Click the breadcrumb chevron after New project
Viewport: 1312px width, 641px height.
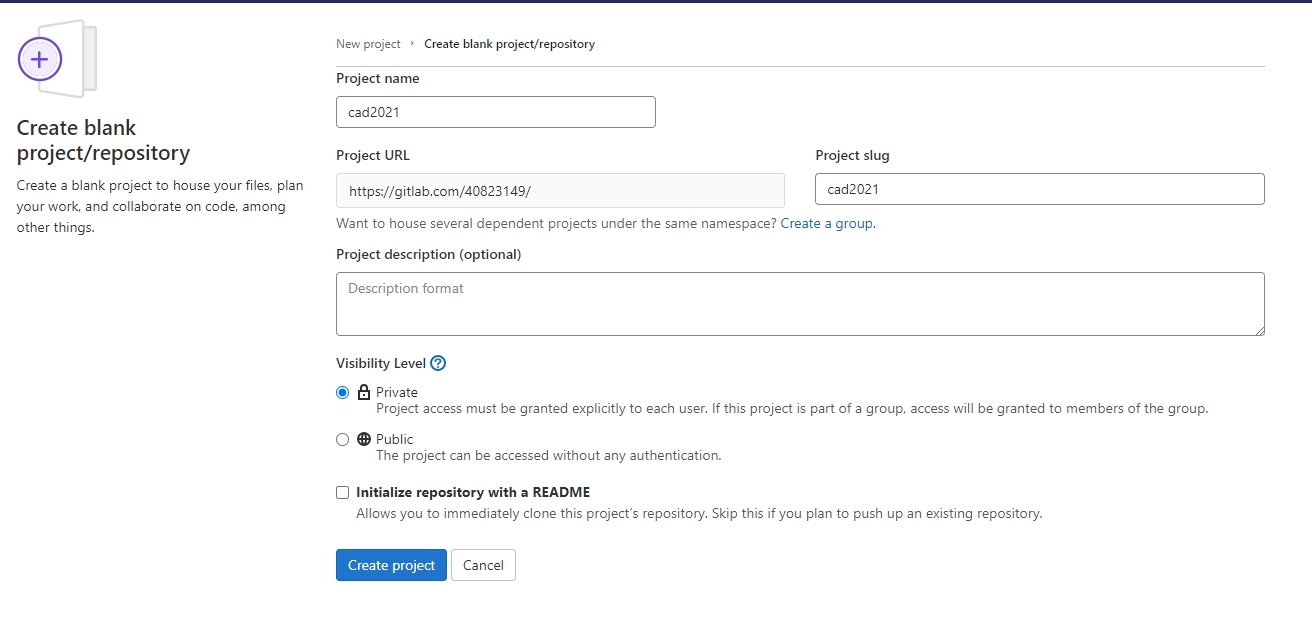412,44
